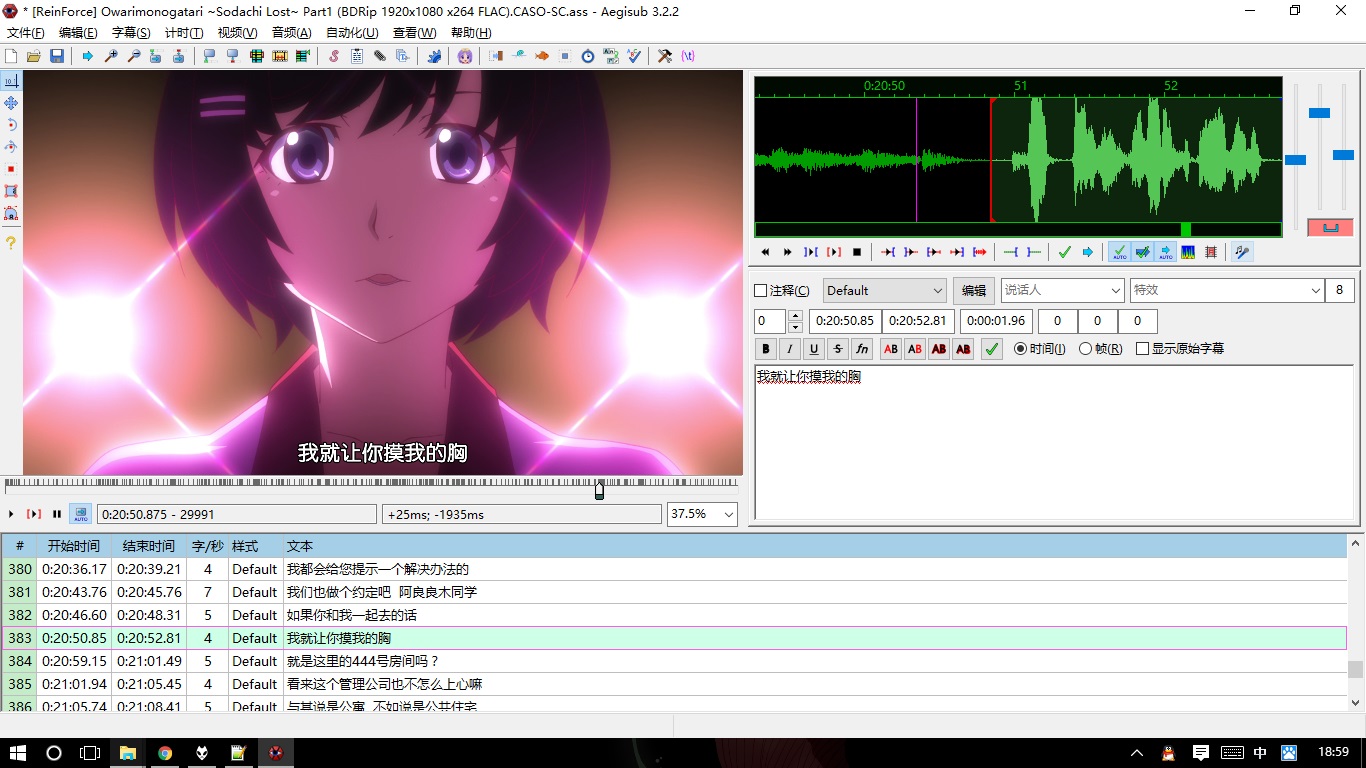Toggle the audio slider link button
1366x768 pixels.
click(1330, 228)
